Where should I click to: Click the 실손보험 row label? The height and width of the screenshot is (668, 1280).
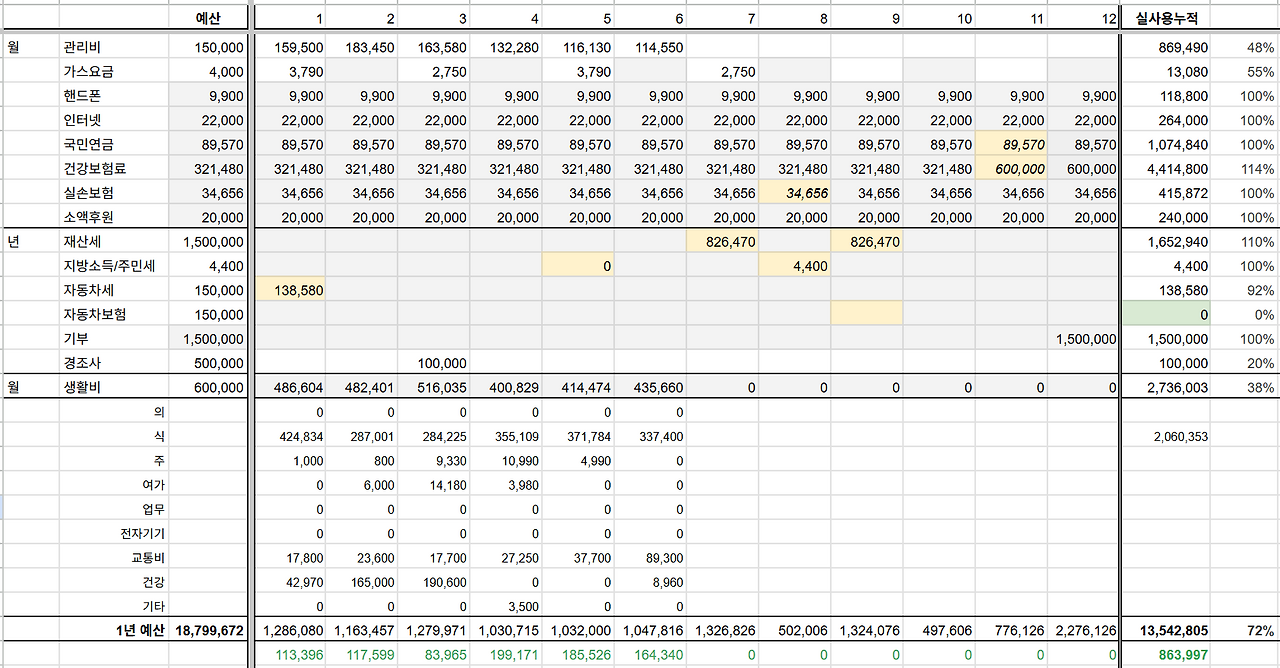tap(86, 193)
